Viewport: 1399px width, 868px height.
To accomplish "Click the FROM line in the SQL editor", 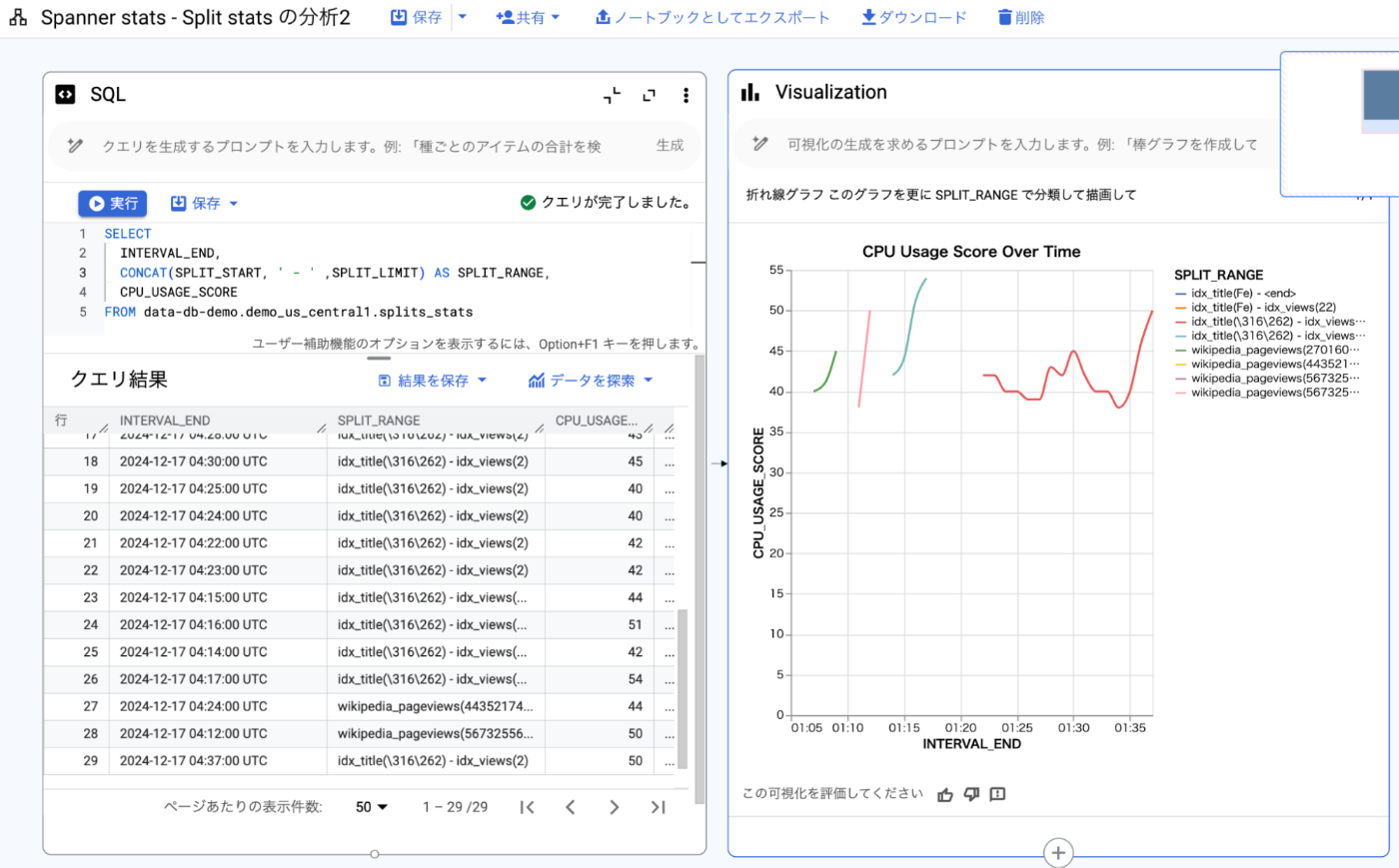I will (289, 312).
